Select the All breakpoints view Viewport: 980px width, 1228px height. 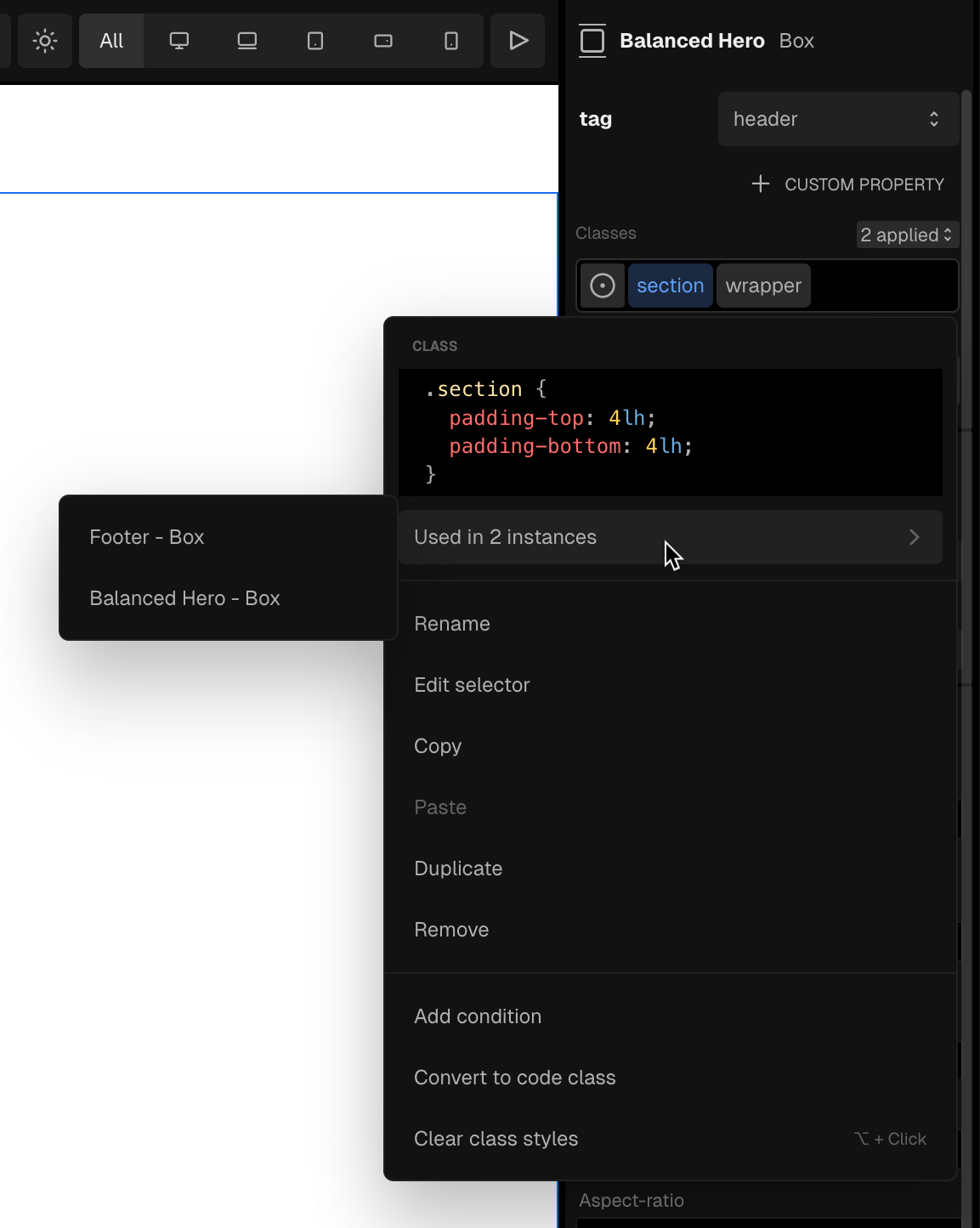tap(111, 41)
